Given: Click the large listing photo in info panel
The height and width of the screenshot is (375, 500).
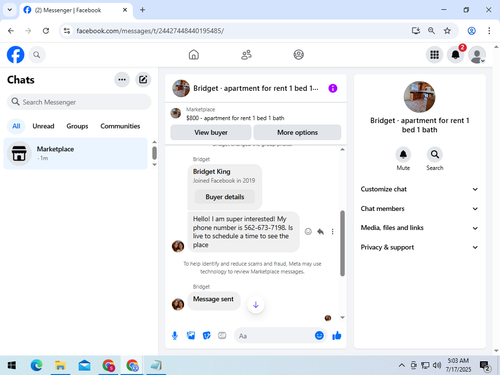Looking at the screenshot, I should click(x=419, y=97).
